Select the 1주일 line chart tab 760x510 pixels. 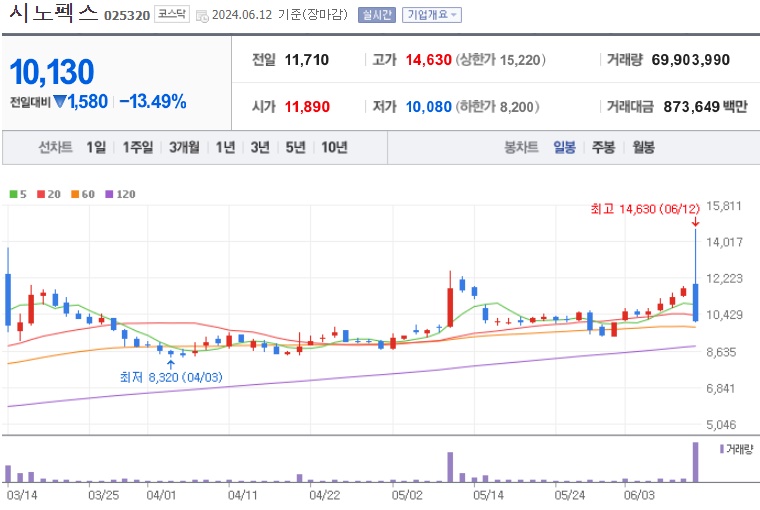coord(138,147)
